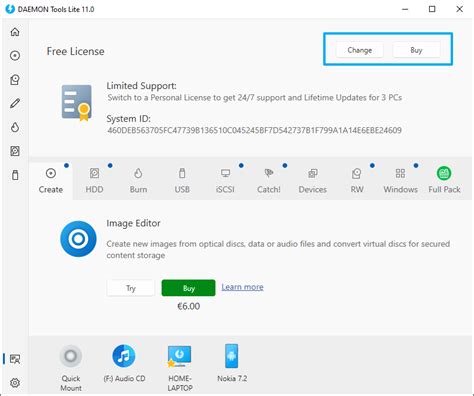
Task: Open the USB stick sidebar icon
Action: click(x=15, y=175)
